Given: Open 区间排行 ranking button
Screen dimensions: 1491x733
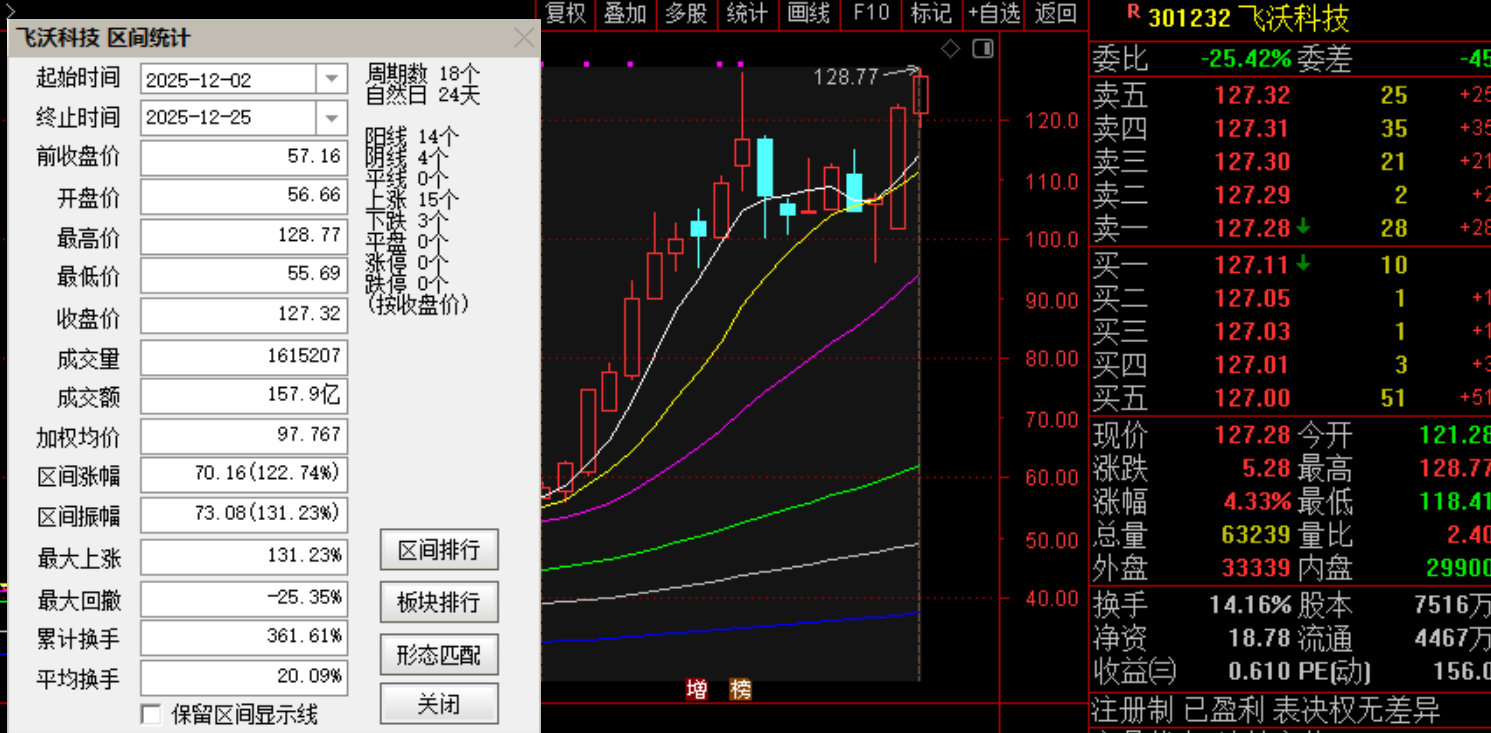Looking at the screenshot, I should pos(439,550).
